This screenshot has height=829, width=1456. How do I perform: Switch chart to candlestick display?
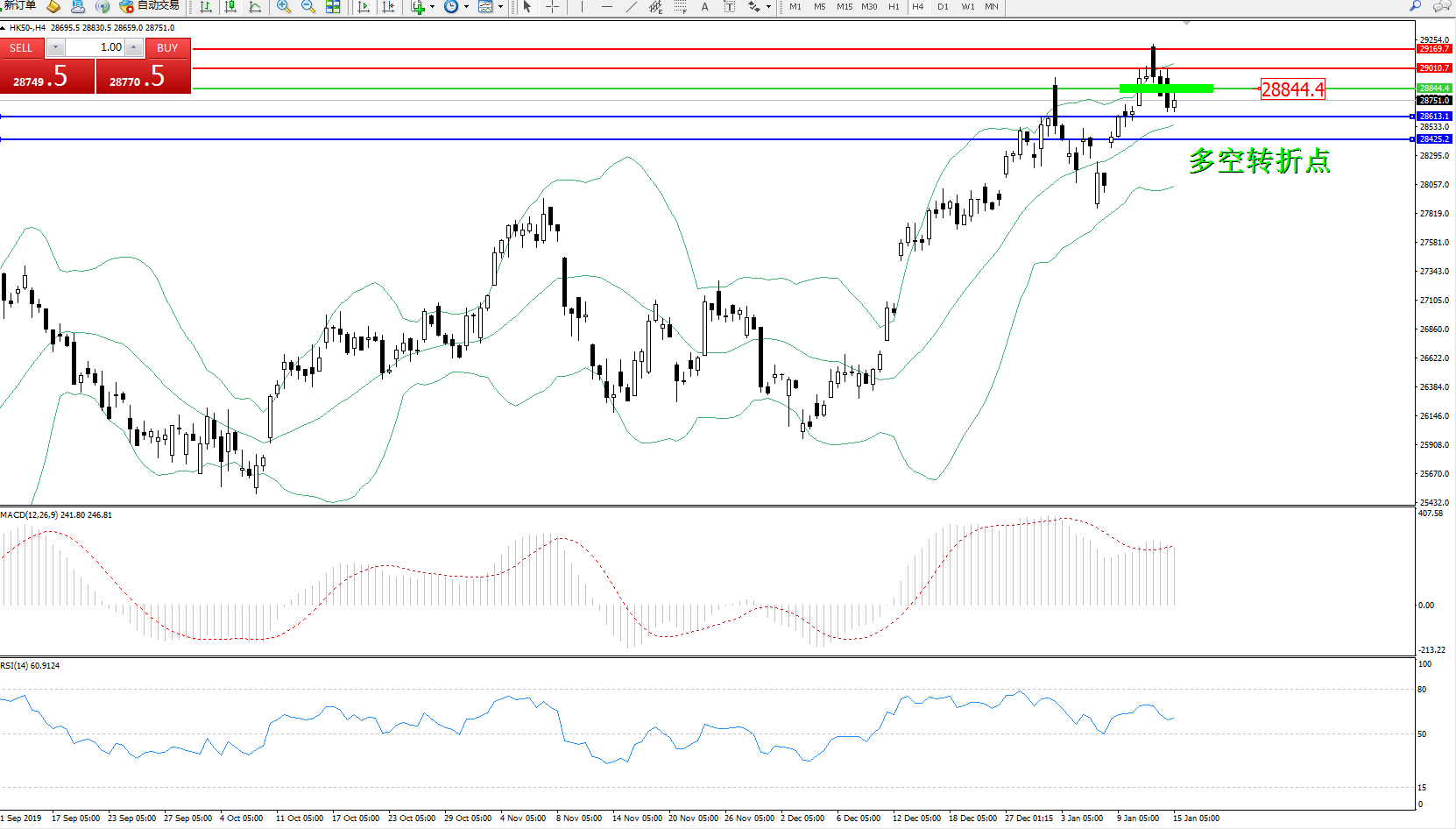[230, 7]
